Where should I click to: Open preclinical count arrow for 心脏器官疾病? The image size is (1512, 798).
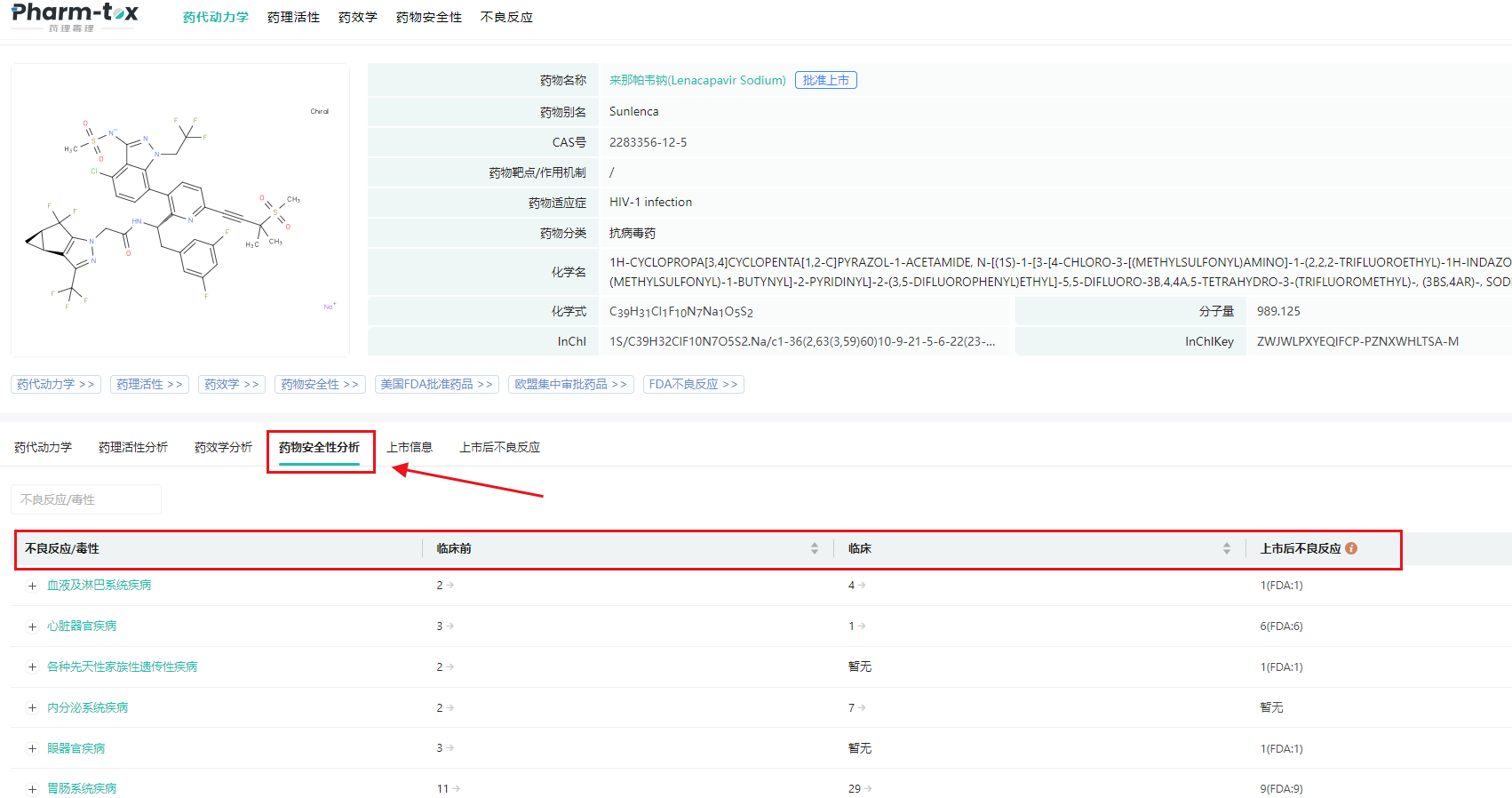click(450, 626)
